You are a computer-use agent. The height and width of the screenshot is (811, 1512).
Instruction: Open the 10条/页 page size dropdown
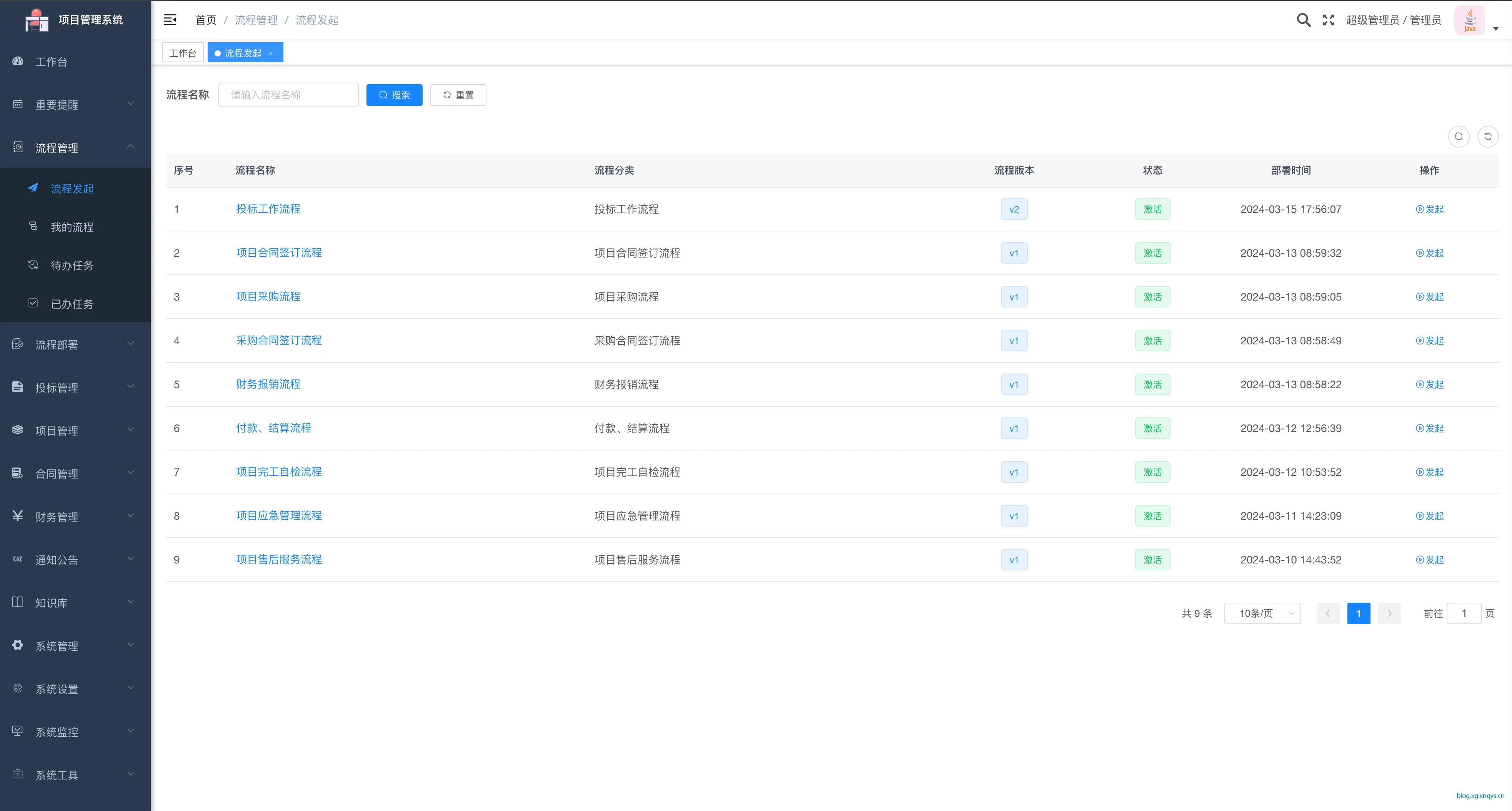coord(1262,613)
